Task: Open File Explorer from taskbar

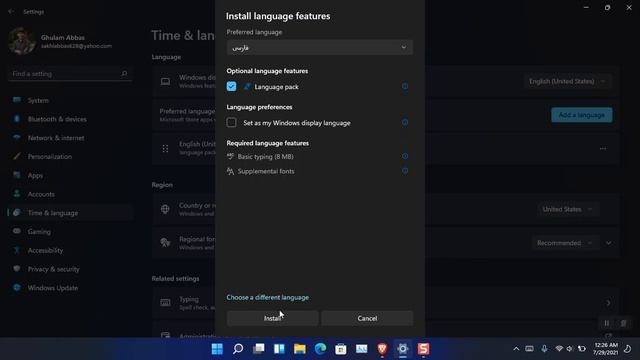Action: 300,349
